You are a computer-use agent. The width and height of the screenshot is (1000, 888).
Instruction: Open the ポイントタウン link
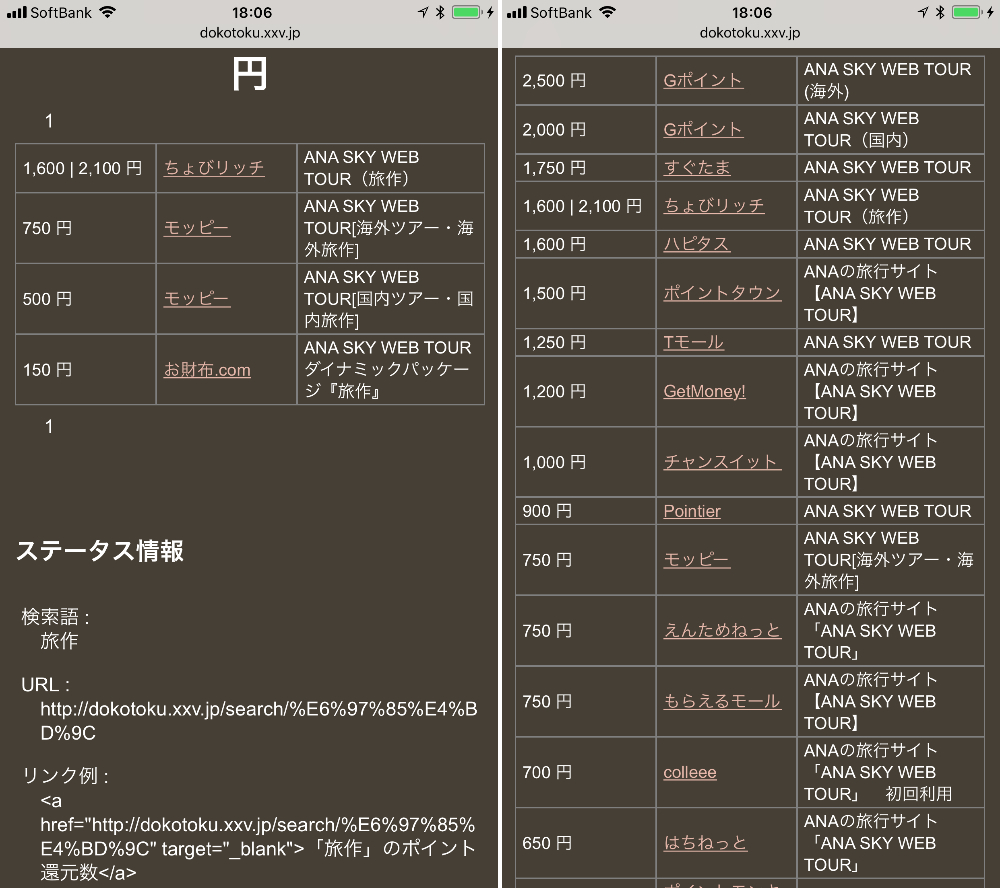click(x=722, y=293)
